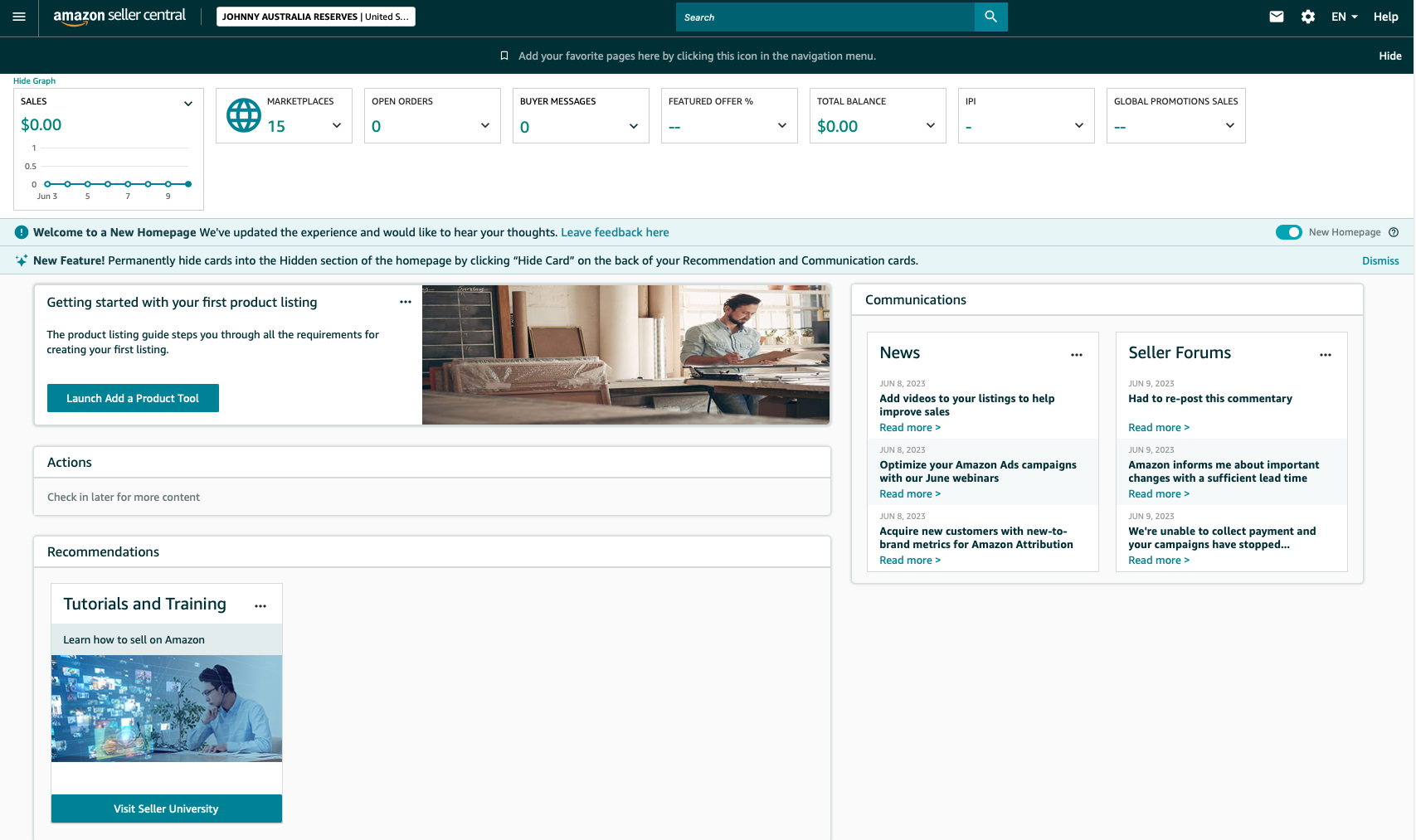
Task: Dismiss the New Feature banner
Action: coord(1380,260)
